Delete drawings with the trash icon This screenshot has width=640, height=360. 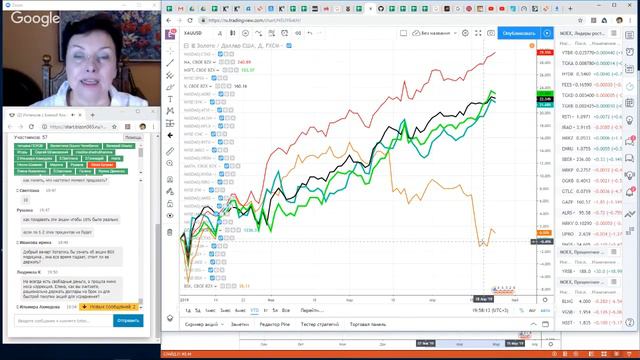170,232
